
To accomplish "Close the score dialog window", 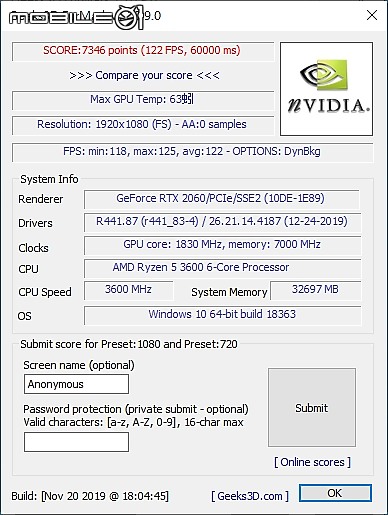I will point(372,15).
